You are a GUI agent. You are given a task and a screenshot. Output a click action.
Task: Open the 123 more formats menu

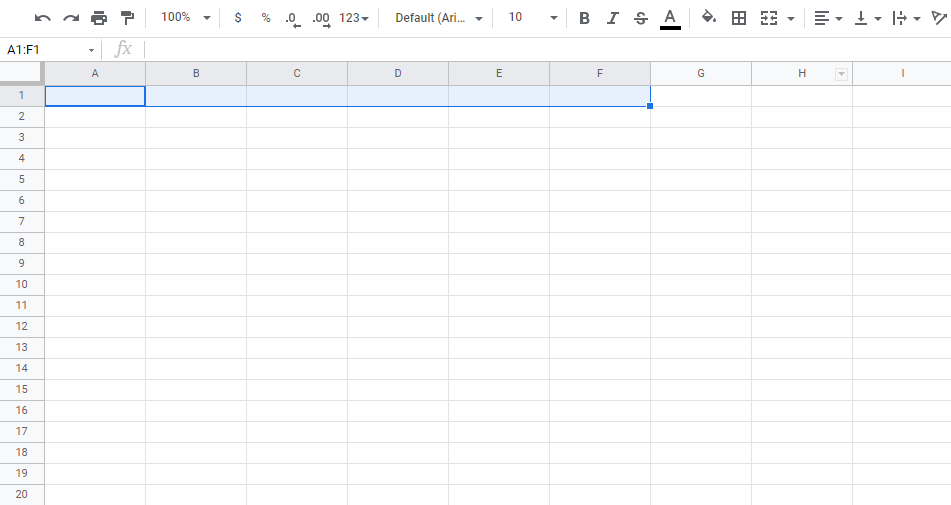pos(353,18)
